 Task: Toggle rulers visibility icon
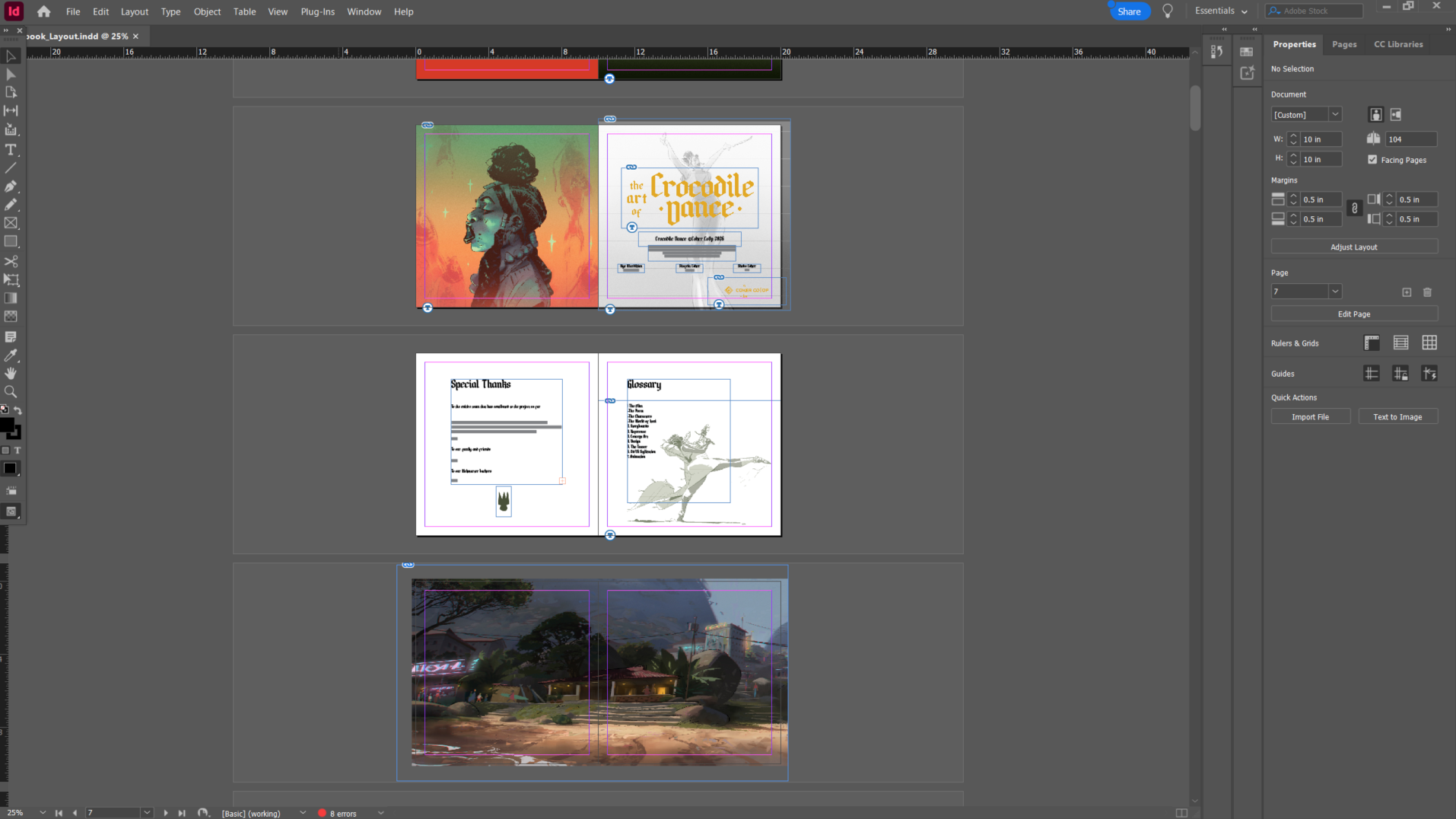pos(1372,343)
